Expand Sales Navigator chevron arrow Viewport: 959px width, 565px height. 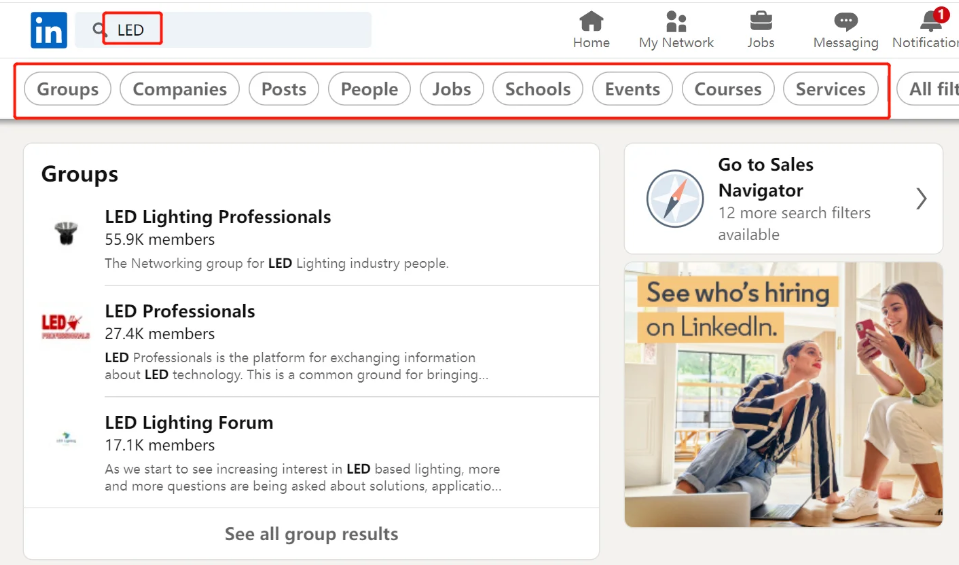click(x=921, y=199)
